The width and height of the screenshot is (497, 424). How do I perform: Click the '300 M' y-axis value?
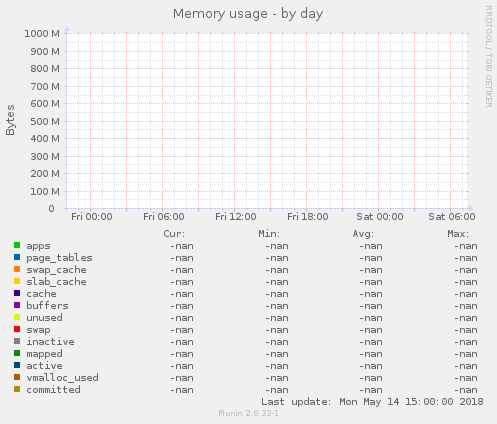coord(45,157)
